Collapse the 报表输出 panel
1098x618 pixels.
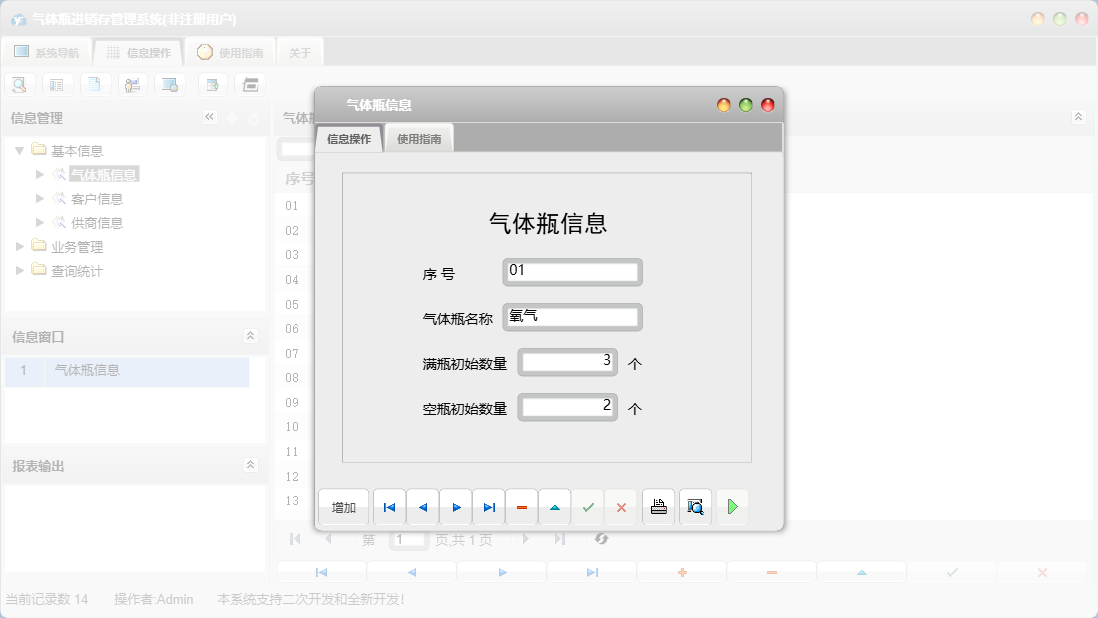click(250, 464)
